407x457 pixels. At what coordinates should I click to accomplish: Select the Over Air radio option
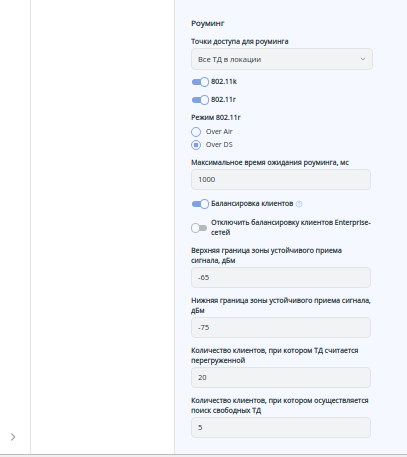click(196, 132)
